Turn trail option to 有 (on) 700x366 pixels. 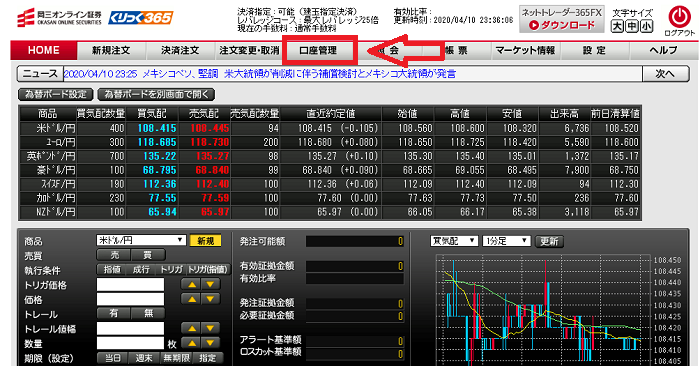tap(114, 313)
